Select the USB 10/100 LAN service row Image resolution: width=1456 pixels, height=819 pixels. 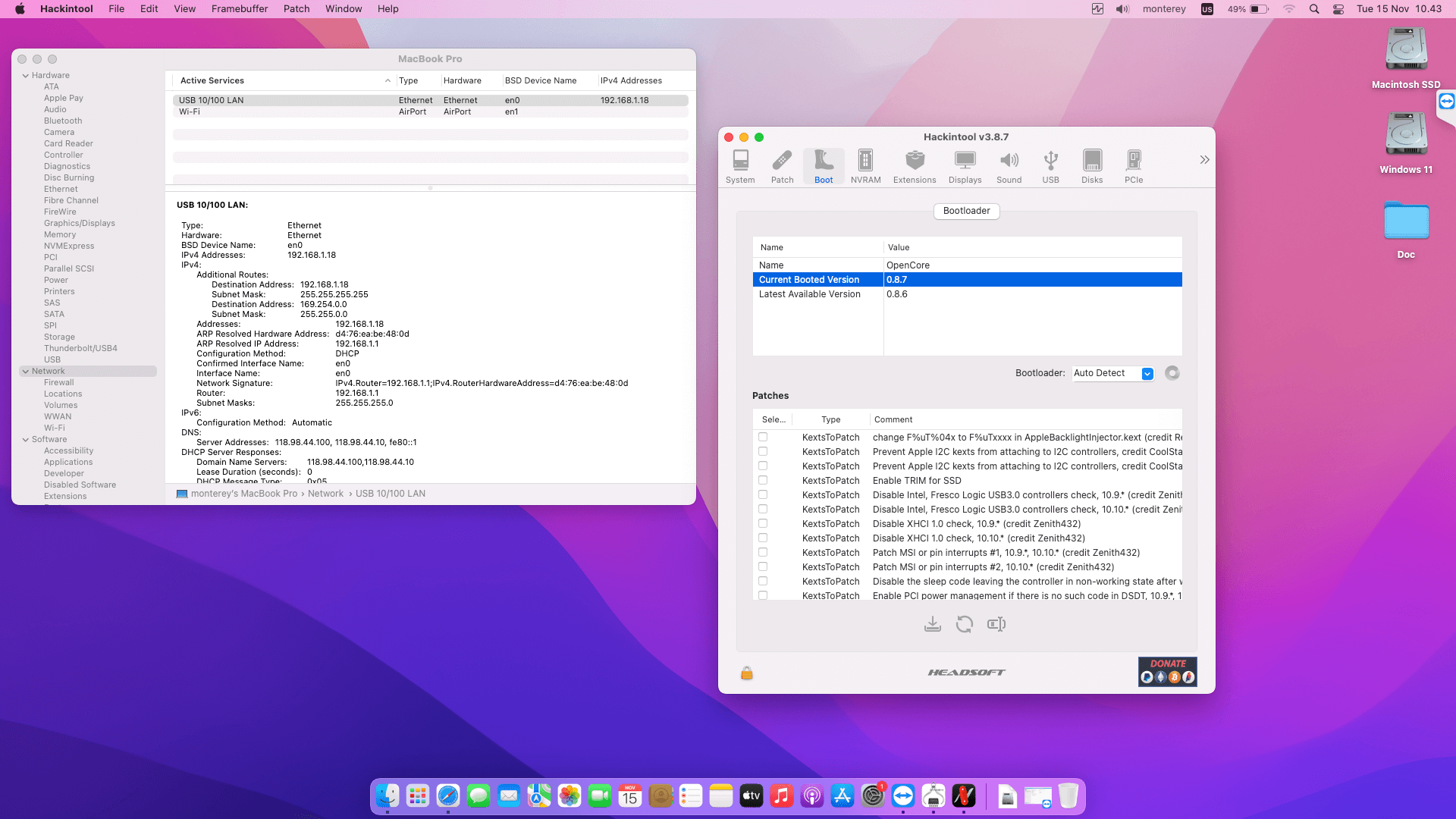coord(431,100)
